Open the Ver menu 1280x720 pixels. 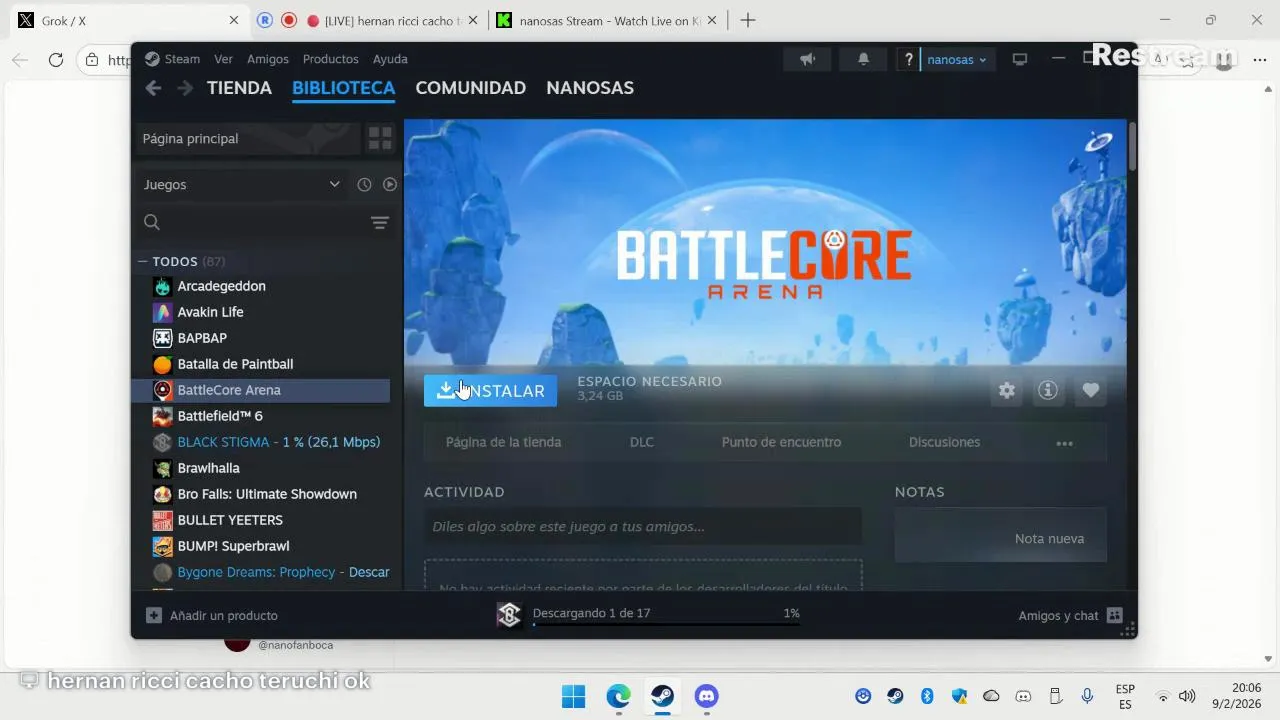[x=223, y=59]
